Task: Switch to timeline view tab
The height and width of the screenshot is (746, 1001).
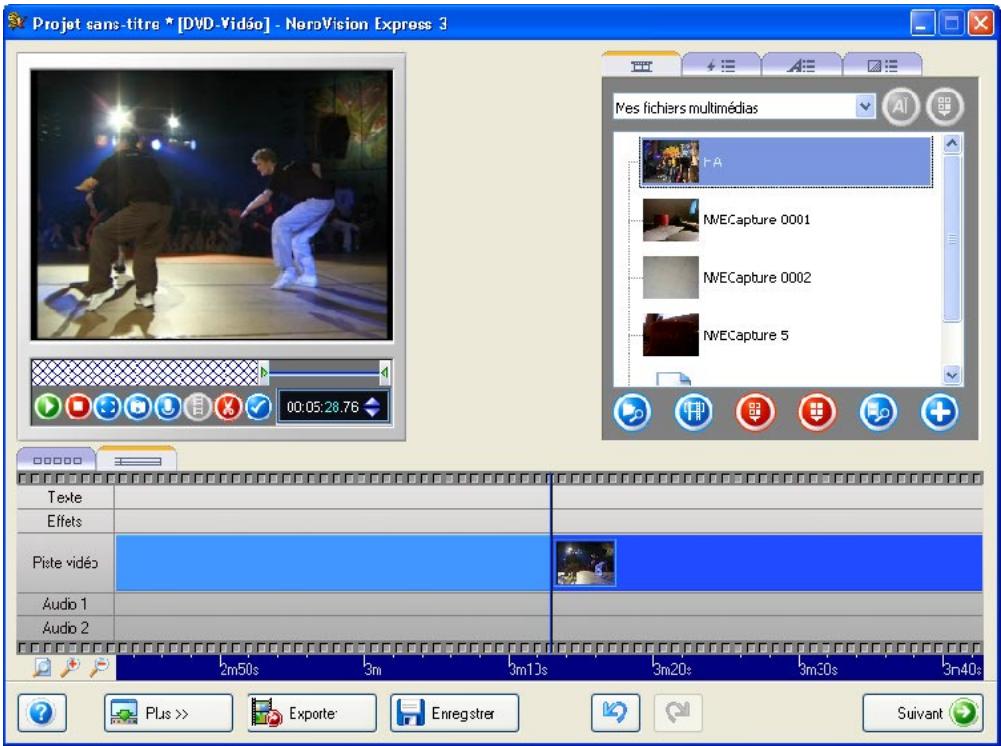Action: pyautogui.click(x=137, y=460)
